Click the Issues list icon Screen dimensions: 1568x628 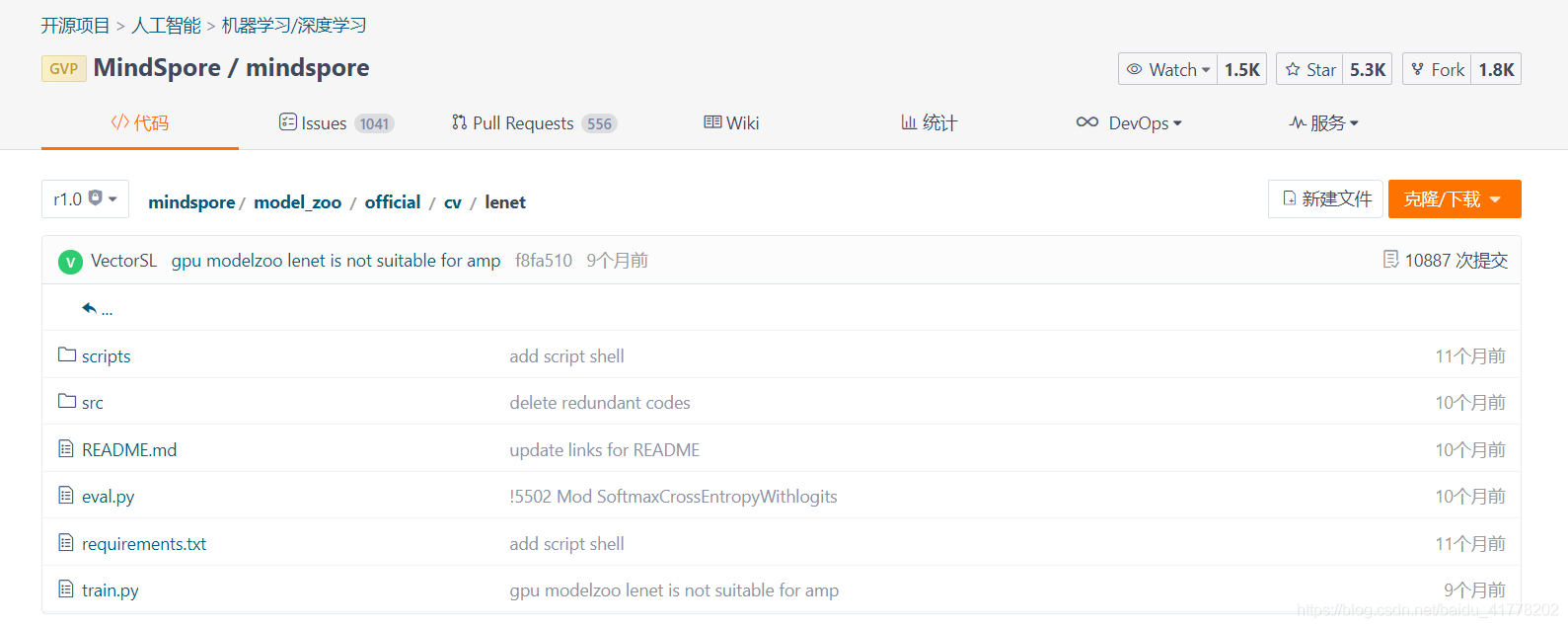pyautogui.click(x=288, y=121)
